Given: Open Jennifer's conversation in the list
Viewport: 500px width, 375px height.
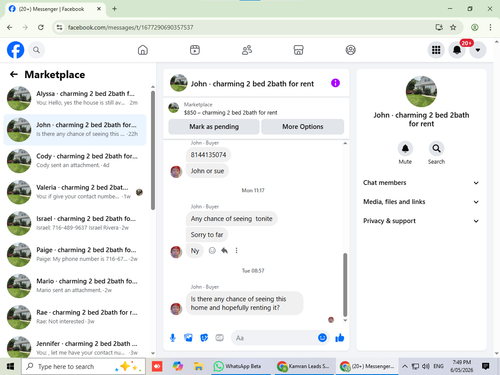Looking at the screenshot, I should (75, 348).
